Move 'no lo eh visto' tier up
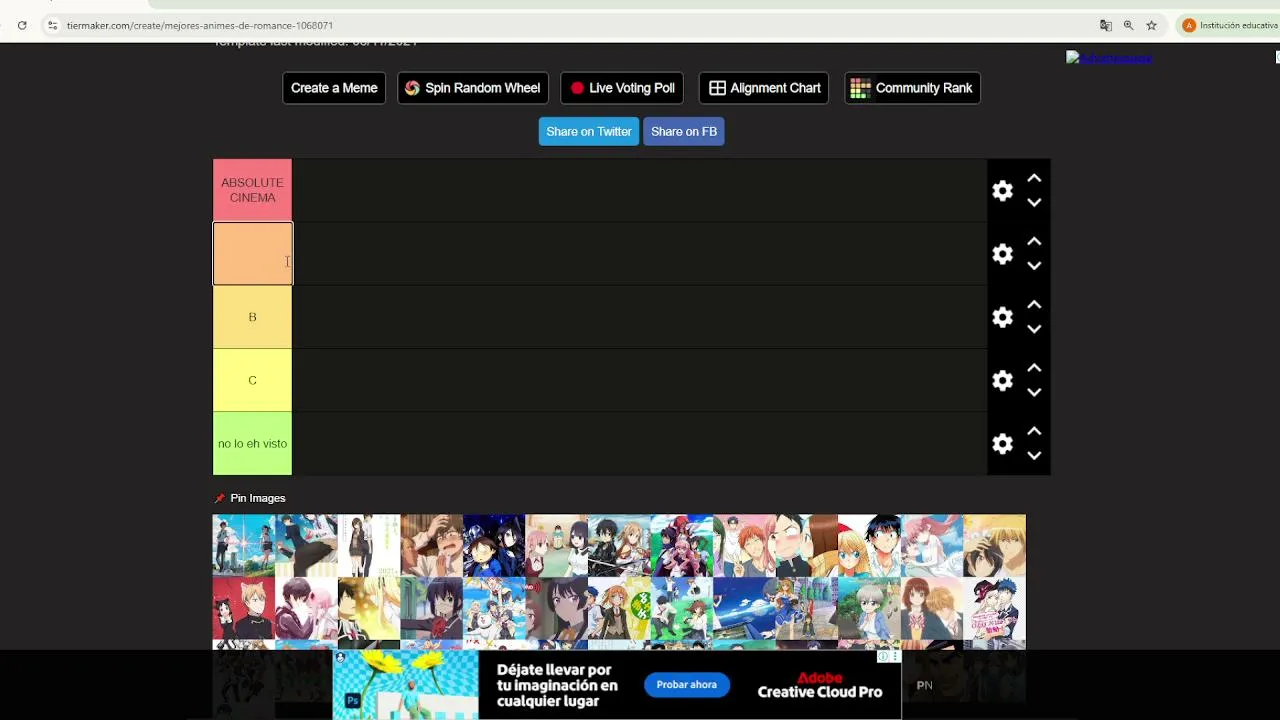Image resolution: width=1280 pixels, height=720 pixels. click(1034, 431)
